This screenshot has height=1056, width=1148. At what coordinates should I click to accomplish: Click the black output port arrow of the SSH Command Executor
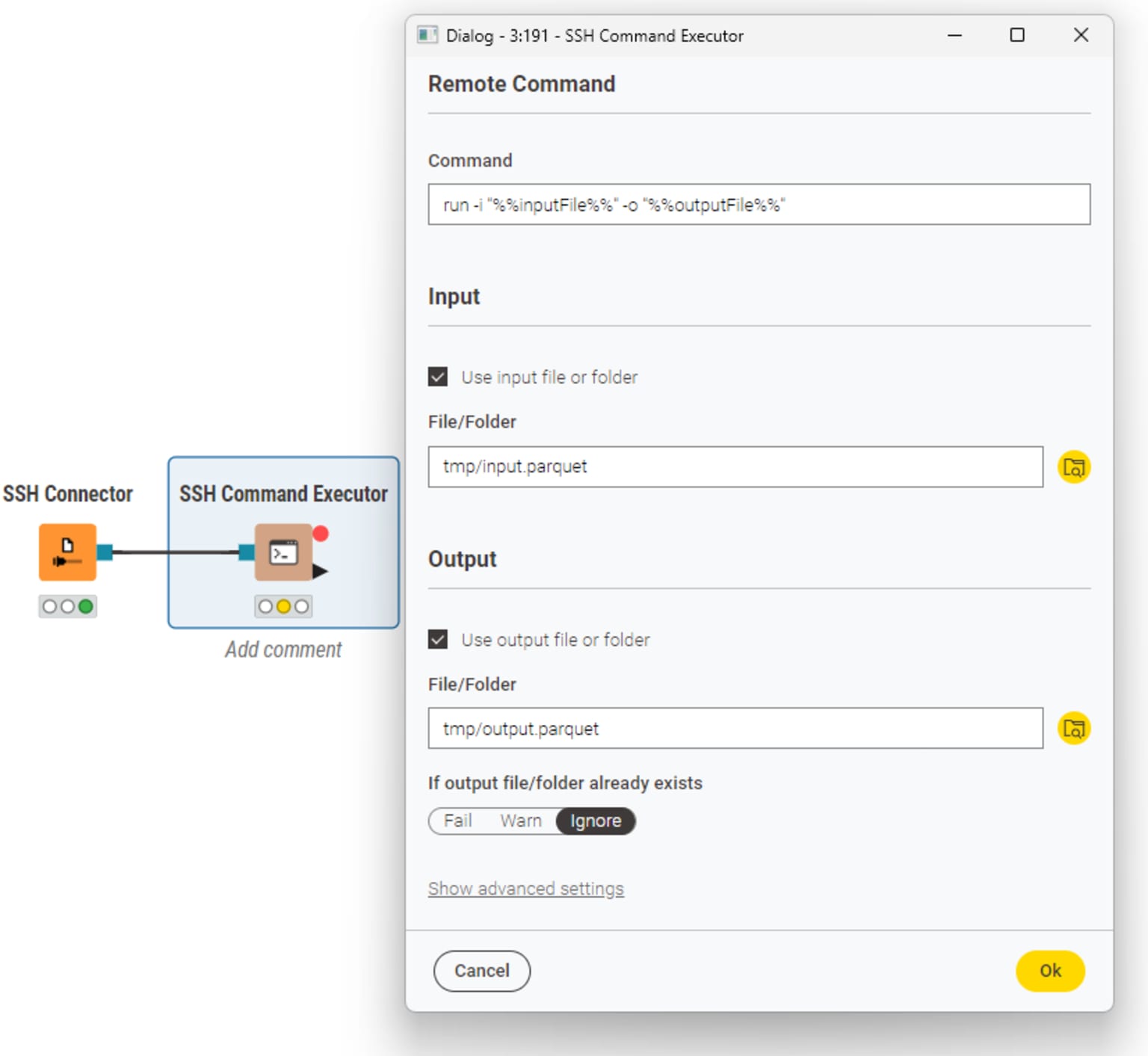(320, 572)
